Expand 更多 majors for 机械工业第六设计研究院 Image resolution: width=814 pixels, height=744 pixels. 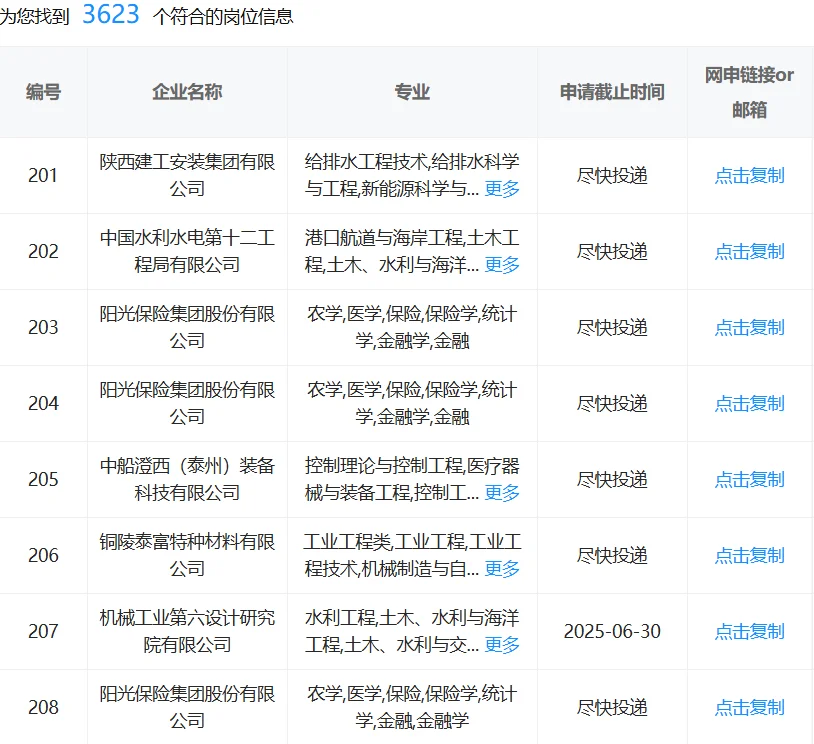[x=502, y=645]
